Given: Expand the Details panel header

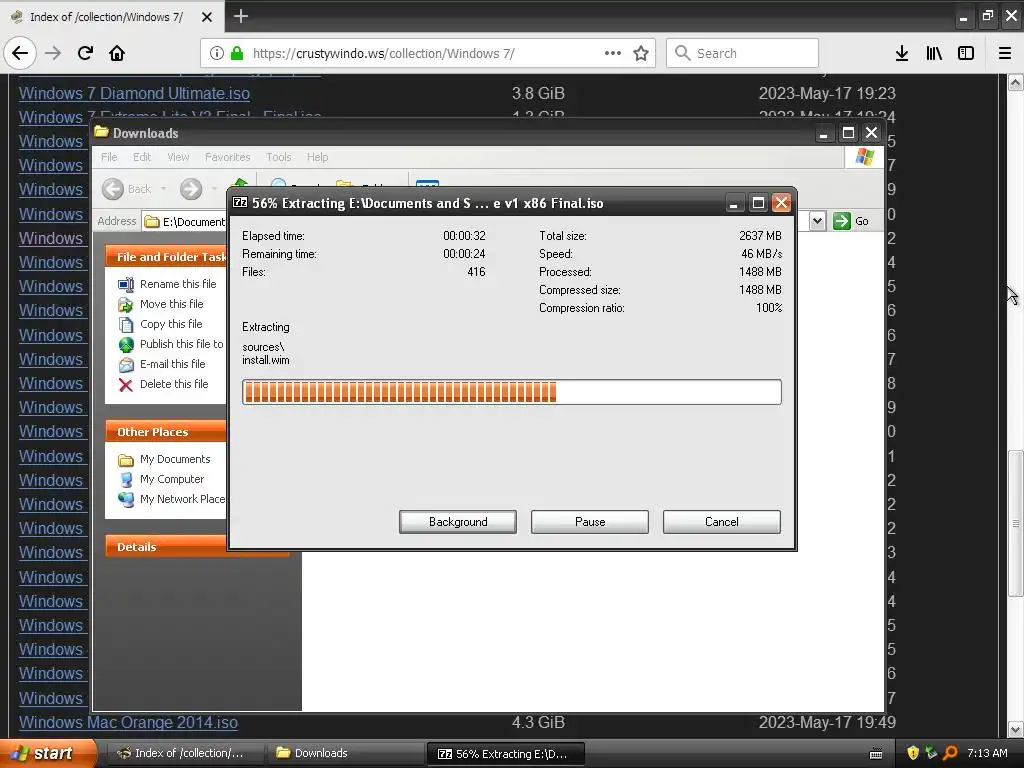Looking at the screenshot, I should coord(196,547).
